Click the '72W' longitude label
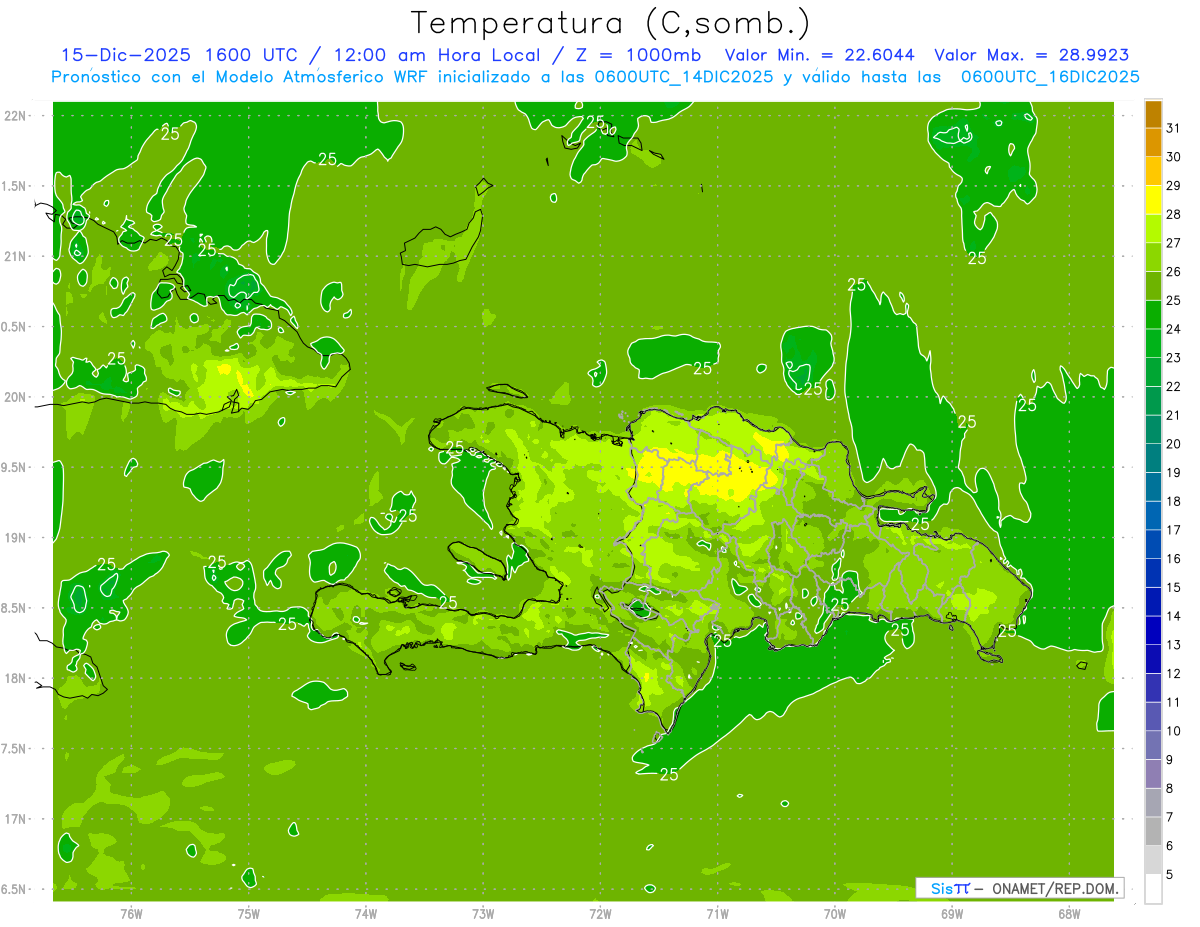This screenshot has height=927, width=1200. 600,913
